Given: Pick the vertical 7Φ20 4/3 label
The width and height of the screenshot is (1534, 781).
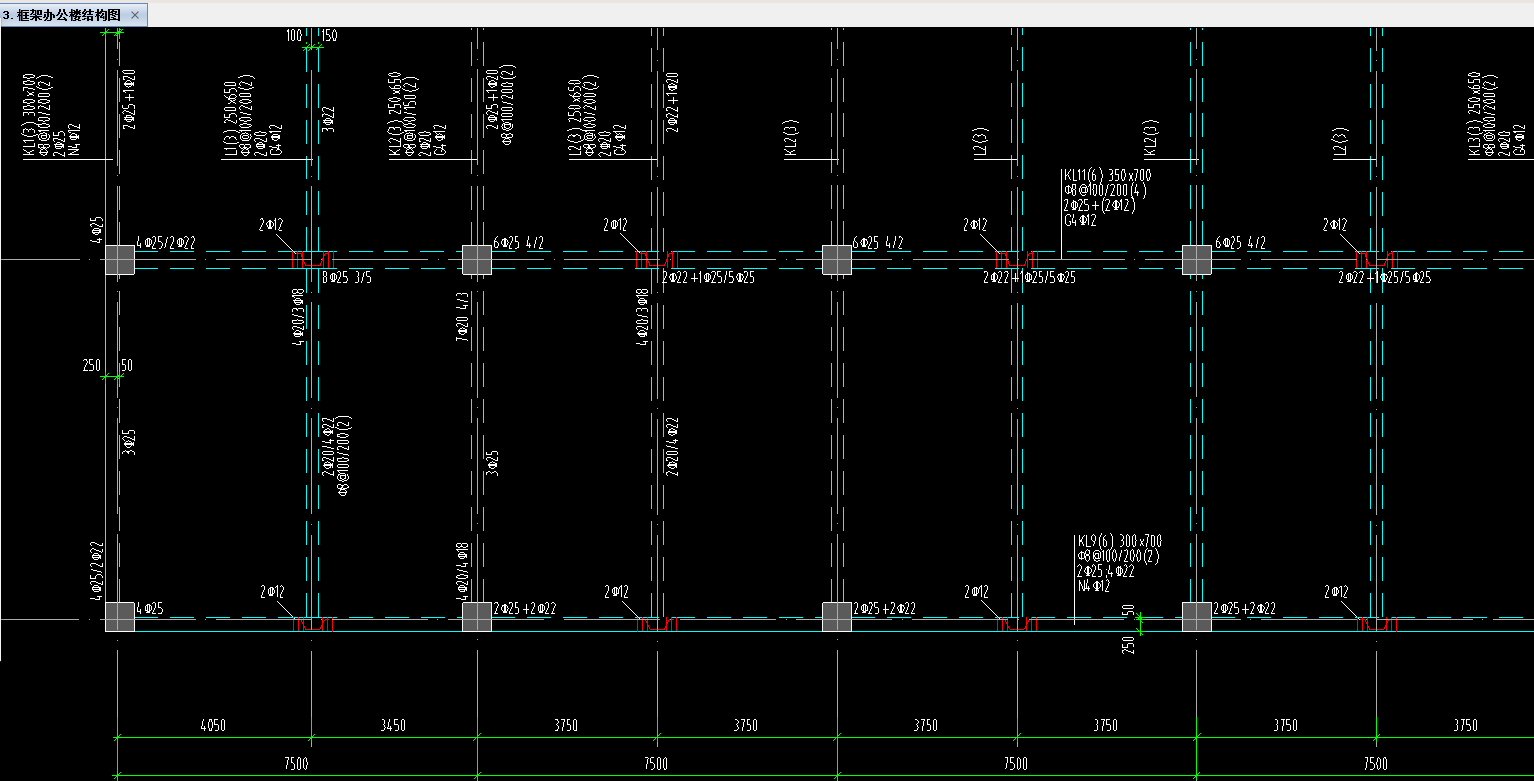Looking at the screenshot, I should [463, 317].
